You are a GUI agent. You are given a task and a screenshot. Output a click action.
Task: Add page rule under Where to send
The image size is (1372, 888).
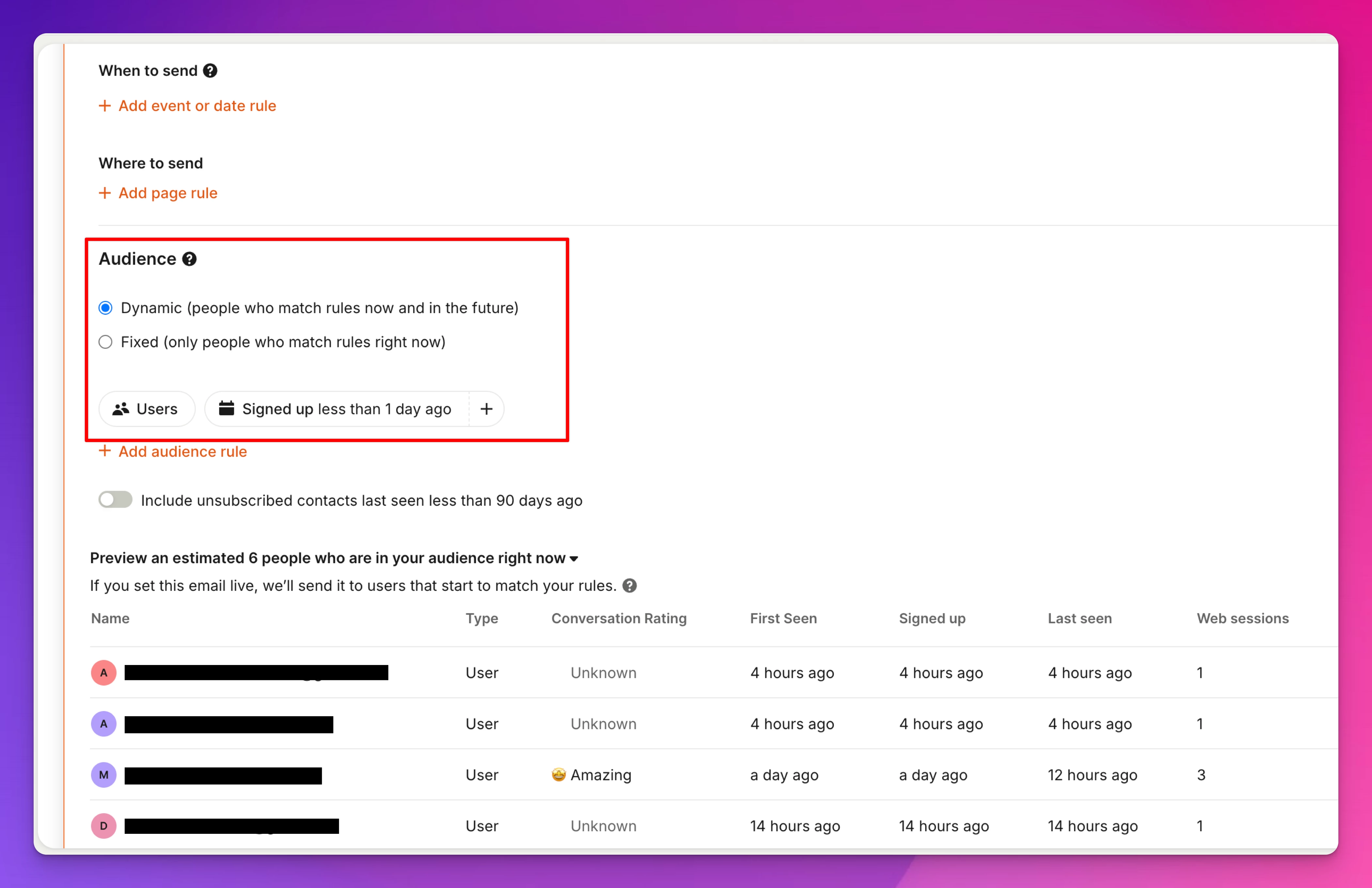coord(158,193)
